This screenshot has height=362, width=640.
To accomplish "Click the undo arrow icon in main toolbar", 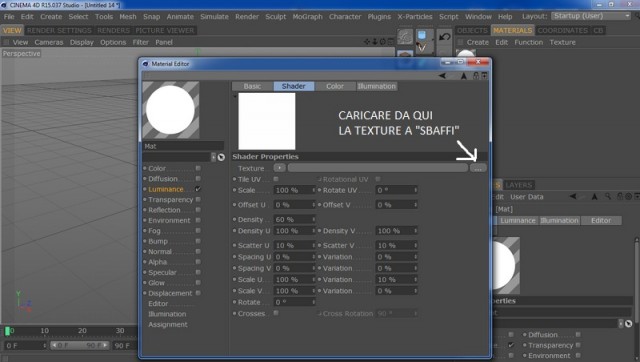I will pos(444,37).
